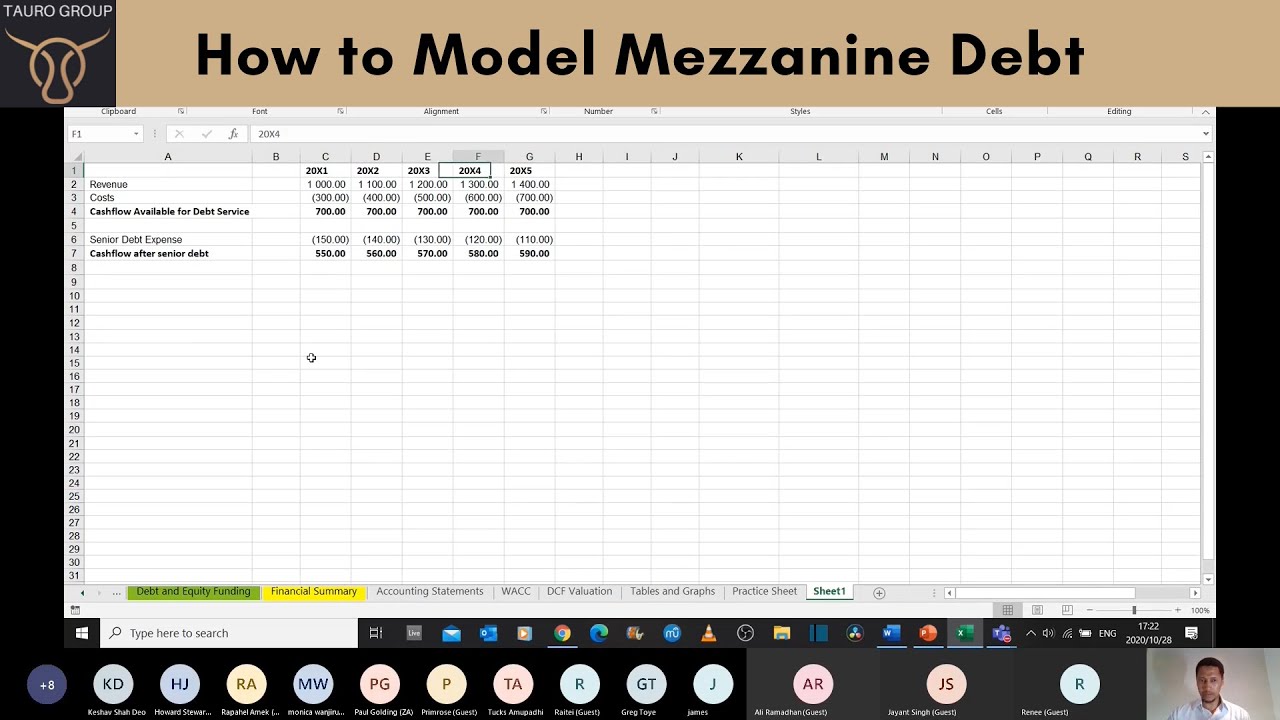Open Google Chrome from taskbar
Viewport: 1280px width, 720px height.
coord(562,633)
